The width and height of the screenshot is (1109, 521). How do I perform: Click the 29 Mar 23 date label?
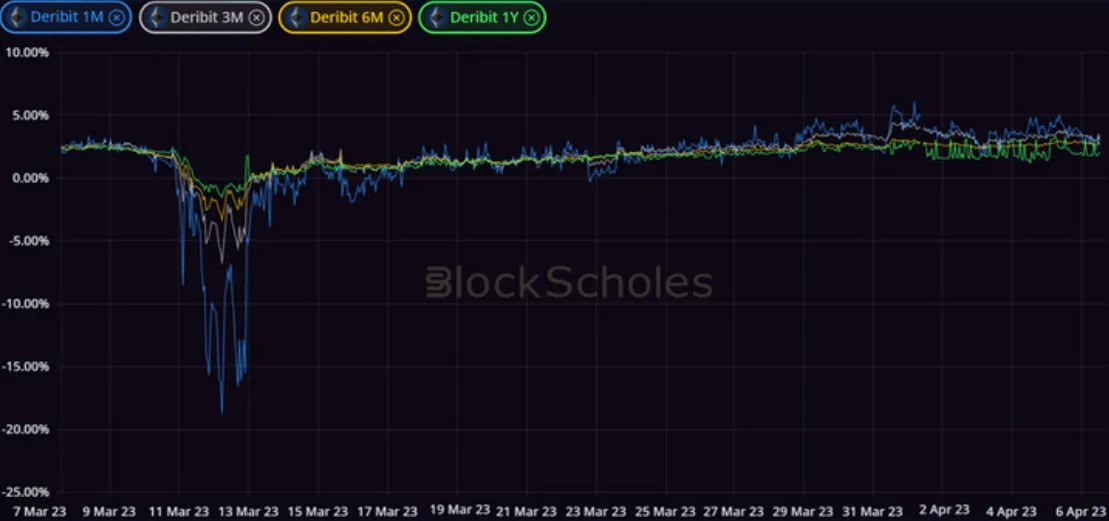pos(805,511)
